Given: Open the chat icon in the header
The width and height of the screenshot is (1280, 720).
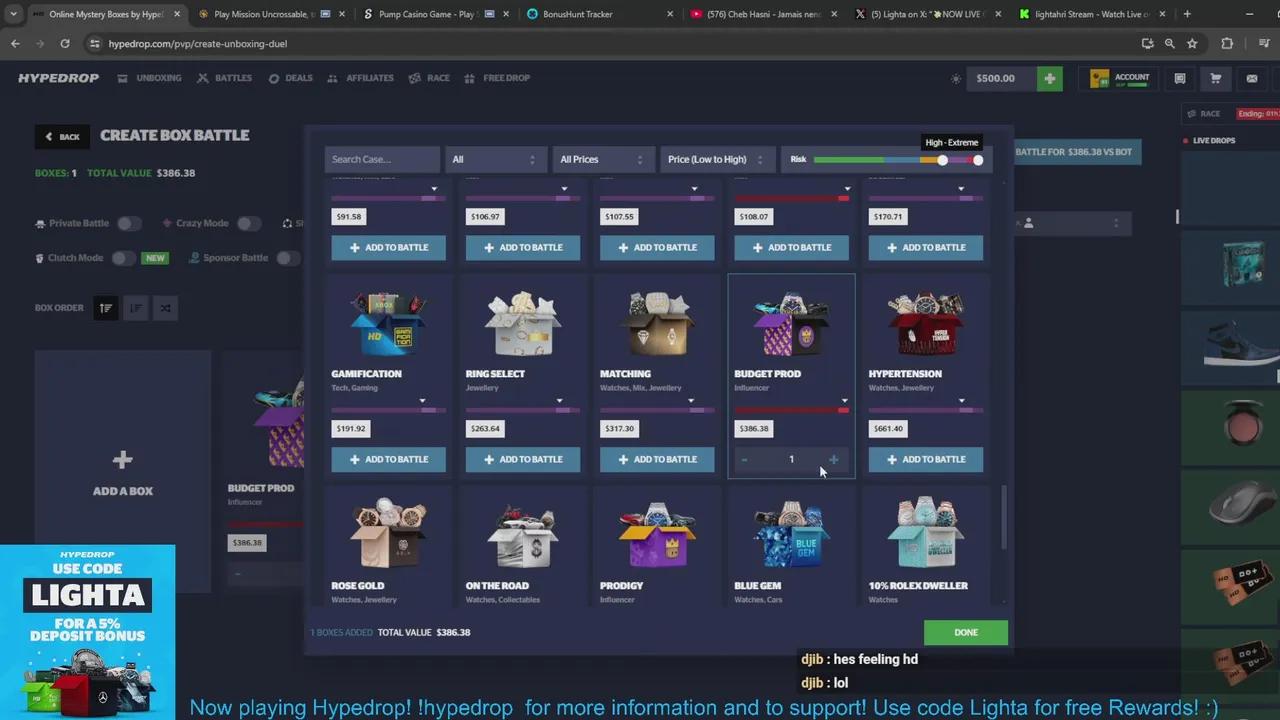Looking at the screenshot, I should [x=1180, y=78].
